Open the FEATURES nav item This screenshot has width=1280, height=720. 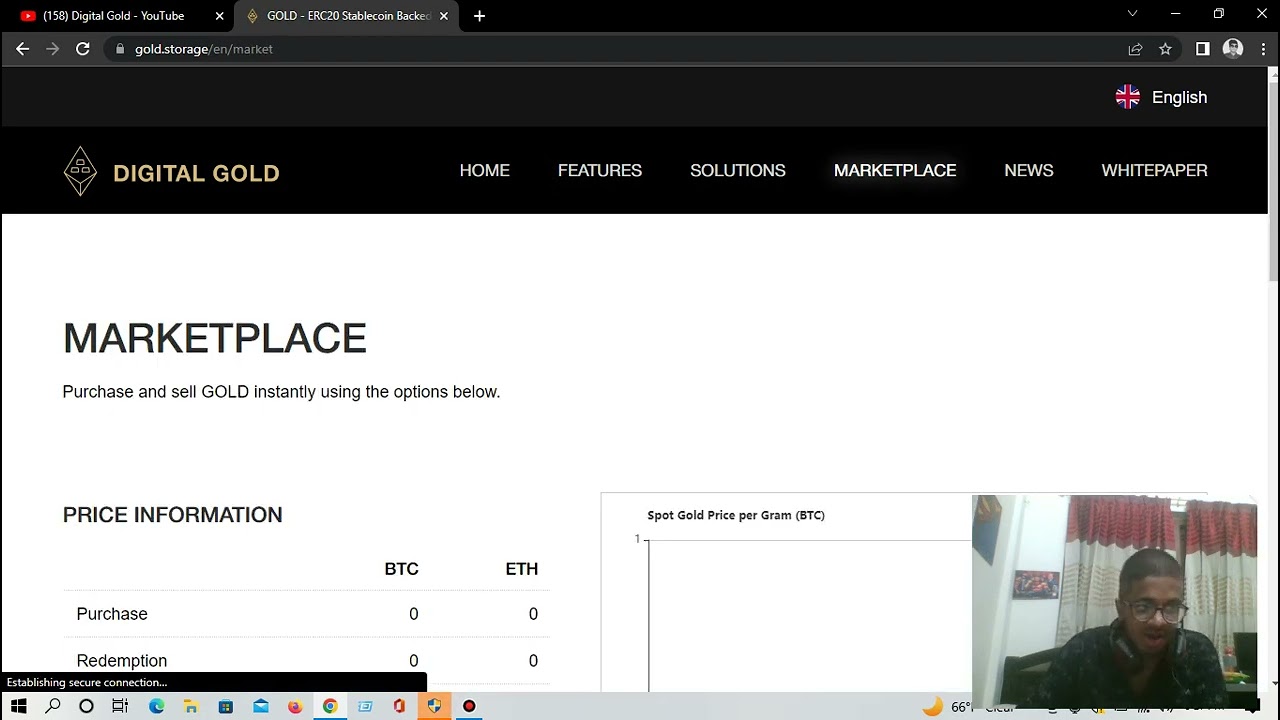[x=600, y=171]
